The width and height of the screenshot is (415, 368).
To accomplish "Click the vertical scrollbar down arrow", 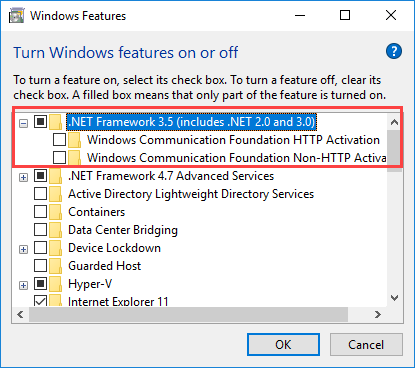I will click(394, 298).
